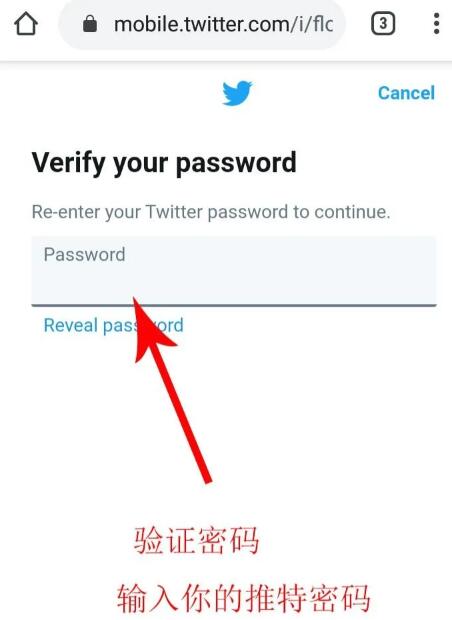The image size is (452, 620).
Task: Click the red 输入你的推特密码 caption
Action: [244, 598]
